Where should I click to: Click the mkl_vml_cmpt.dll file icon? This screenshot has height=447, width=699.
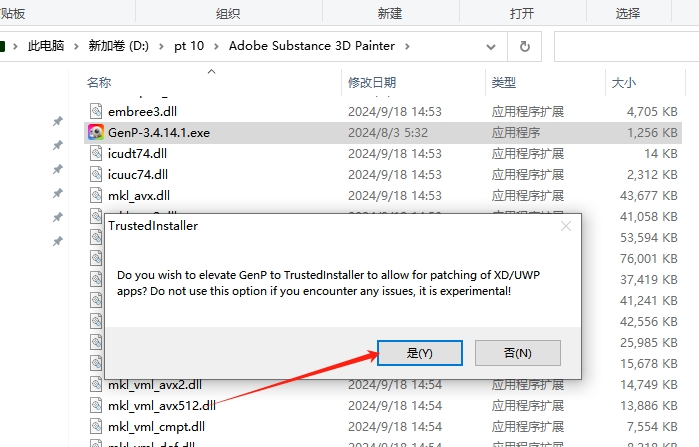pos(95,426)
